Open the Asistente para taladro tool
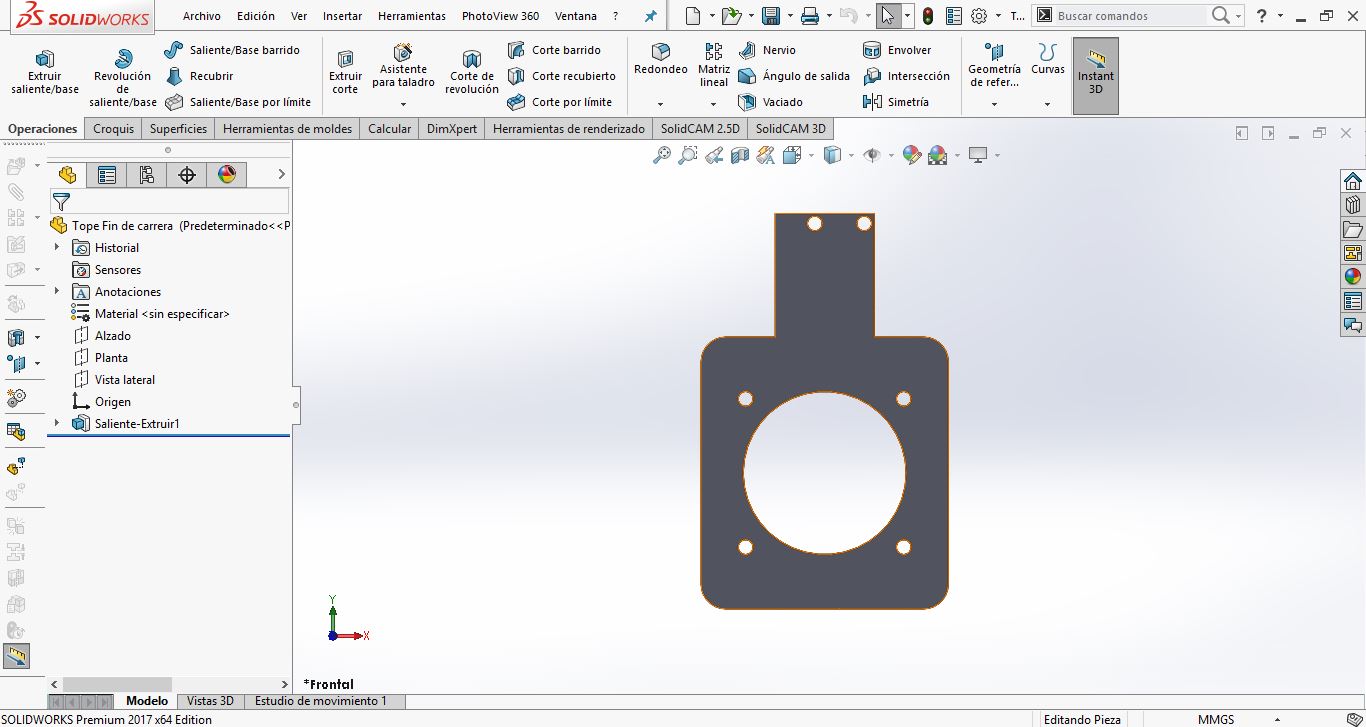Image resolution: width=1366 pixels, height=727 pixels. tap(403, 66)
